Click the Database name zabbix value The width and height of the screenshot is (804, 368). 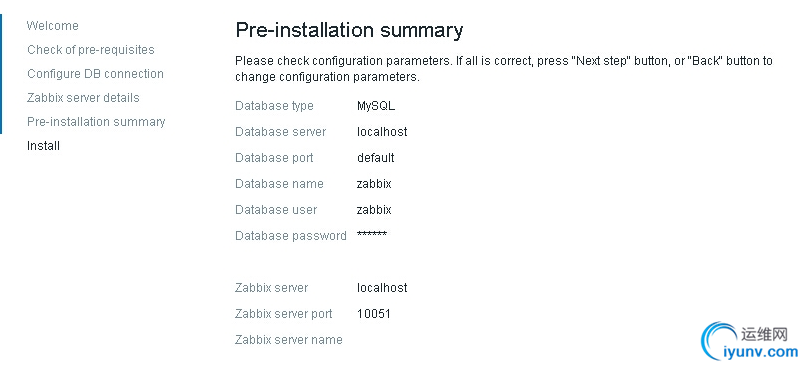tap(374, 183)
